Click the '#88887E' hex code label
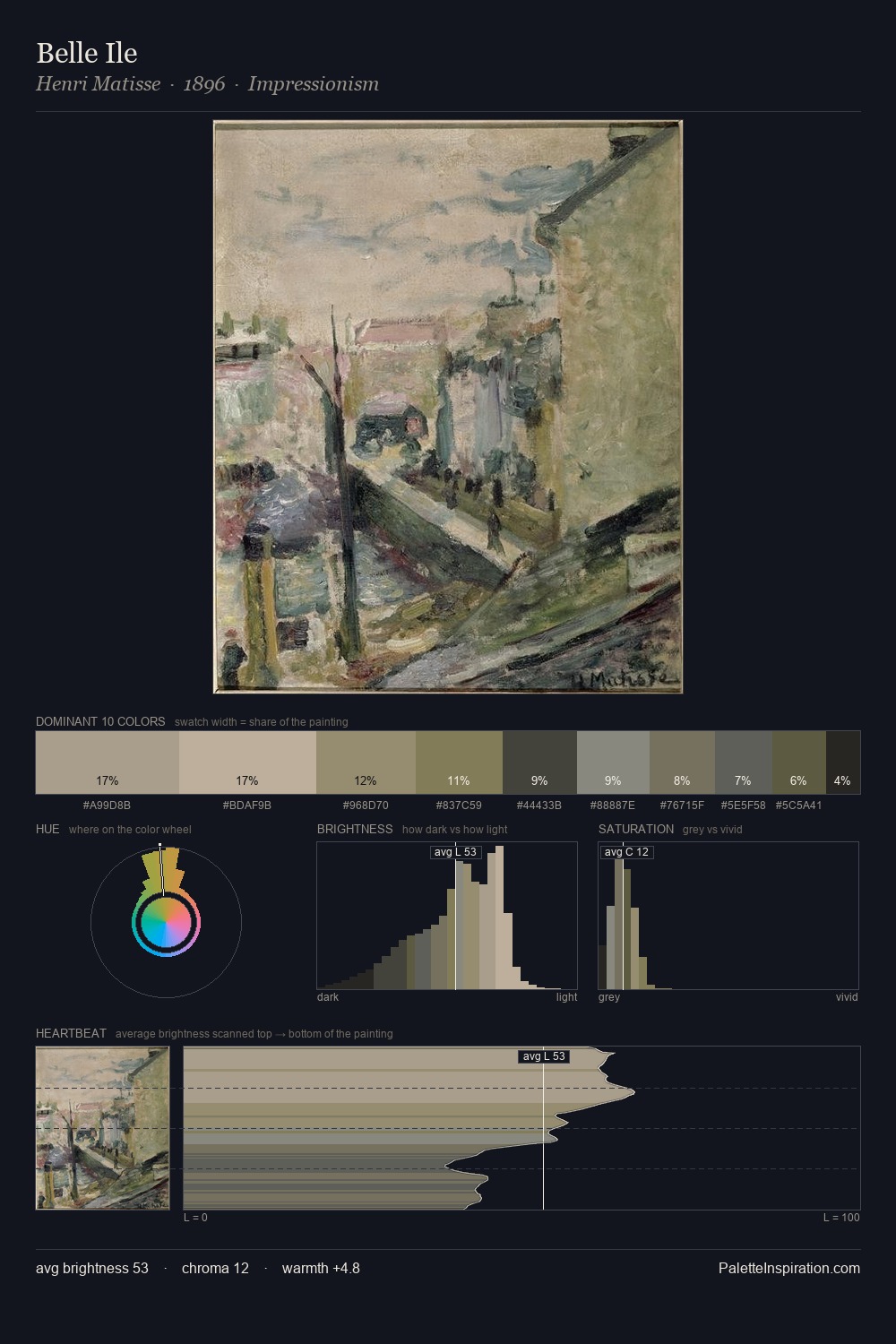 pos(613,805)
